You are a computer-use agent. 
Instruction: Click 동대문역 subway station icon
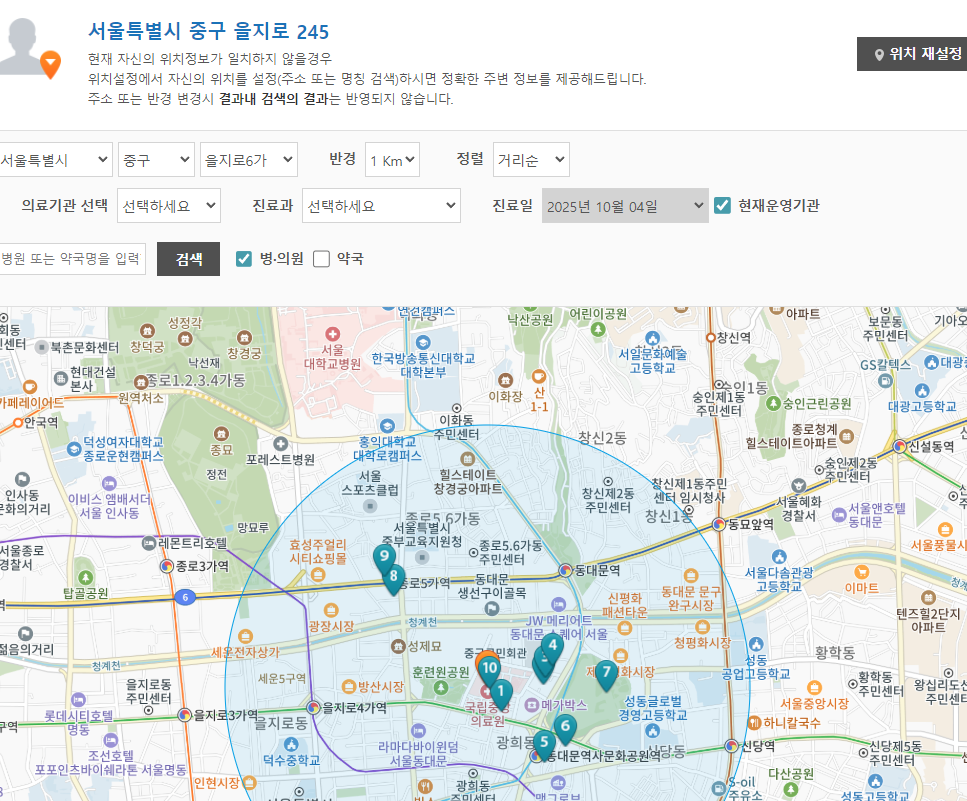566,570
